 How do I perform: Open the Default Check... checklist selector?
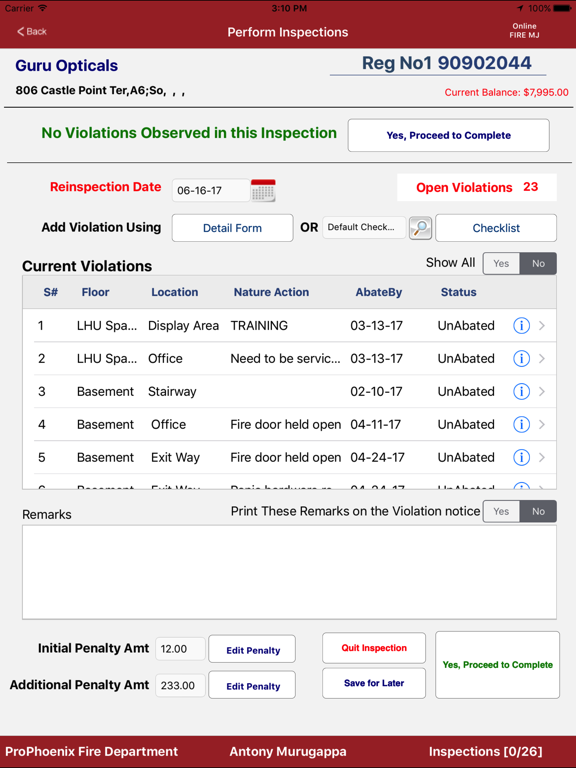pos(364,227)
